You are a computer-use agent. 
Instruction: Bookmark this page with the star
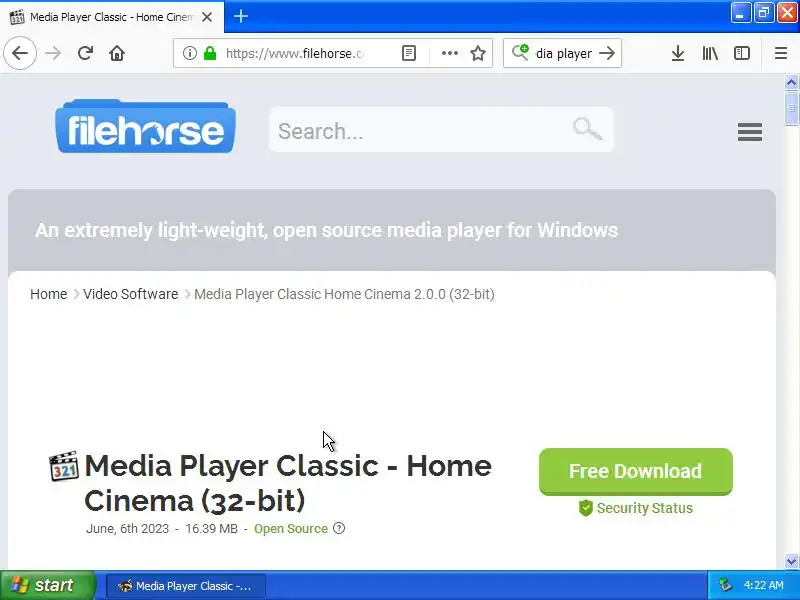[x=478, y=53]
